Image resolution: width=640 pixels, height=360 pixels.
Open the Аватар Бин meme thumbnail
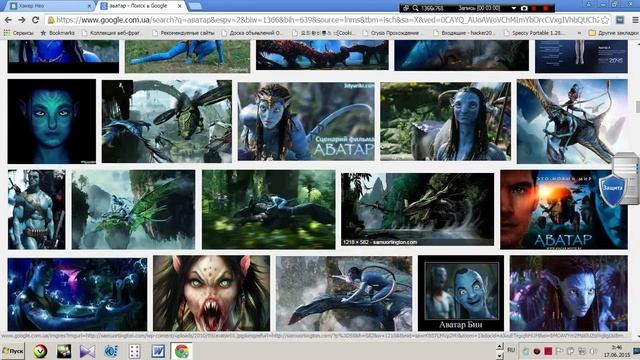click(461, 293)
